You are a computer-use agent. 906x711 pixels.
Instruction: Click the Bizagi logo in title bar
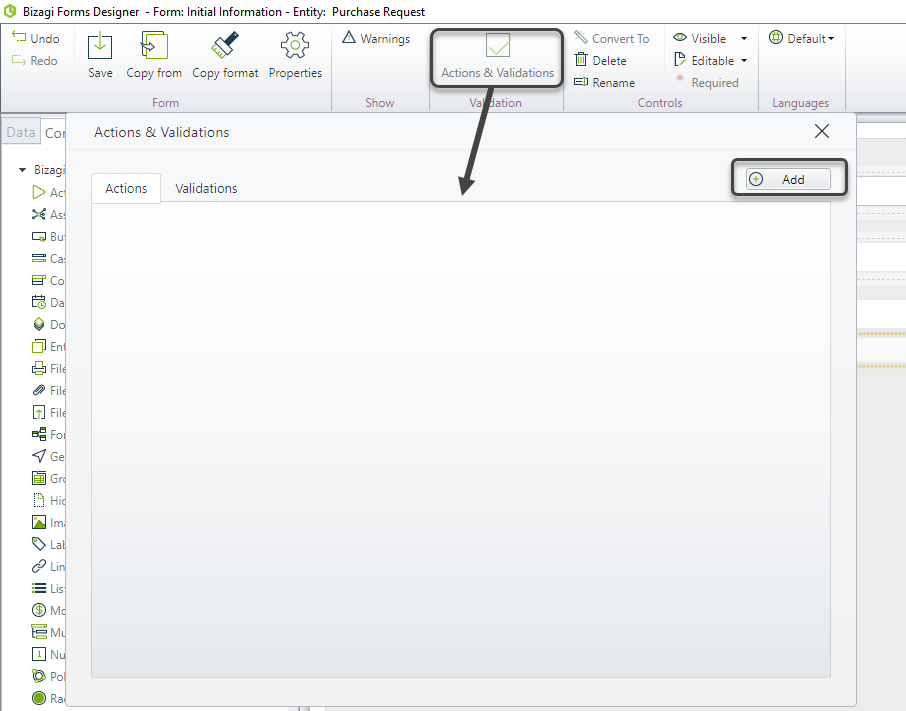[10, 11]
